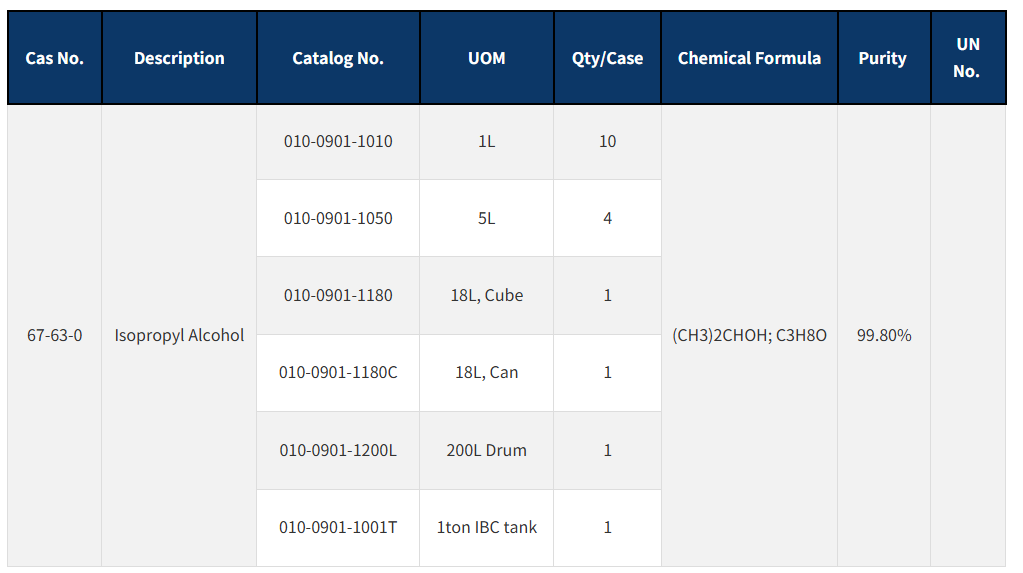Select catalog number 010-0901-1200L
Screen dimensions: 1023x573
338,450
